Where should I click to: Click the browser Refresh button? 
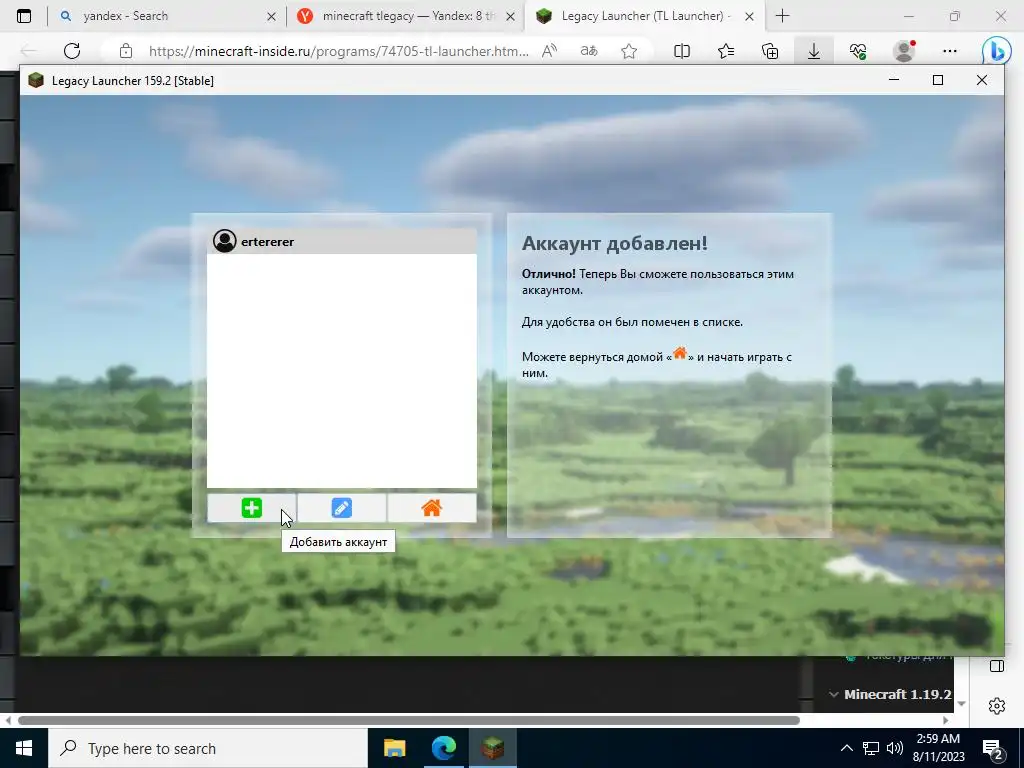coord(72,51)
